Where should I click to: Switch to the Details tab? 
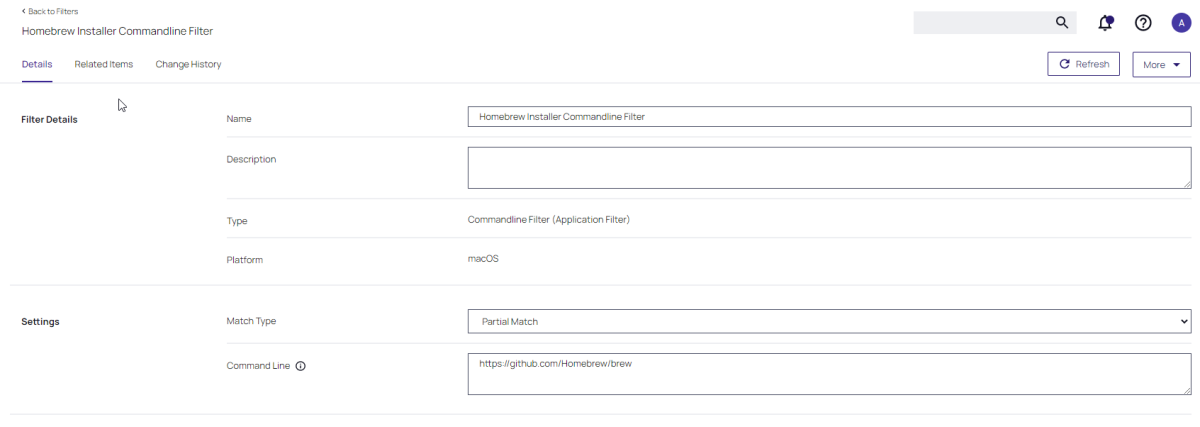[x=37, y=64]
